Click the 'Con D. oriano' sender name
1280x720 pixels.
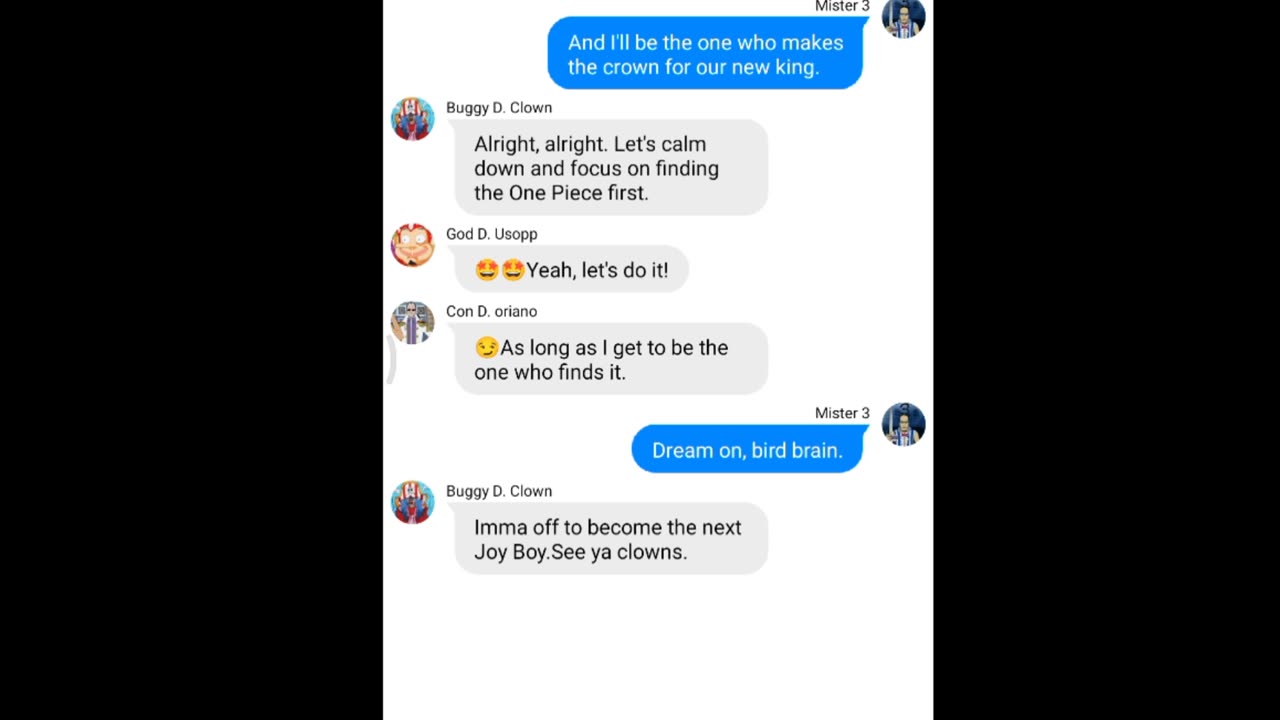coord(491,311)
